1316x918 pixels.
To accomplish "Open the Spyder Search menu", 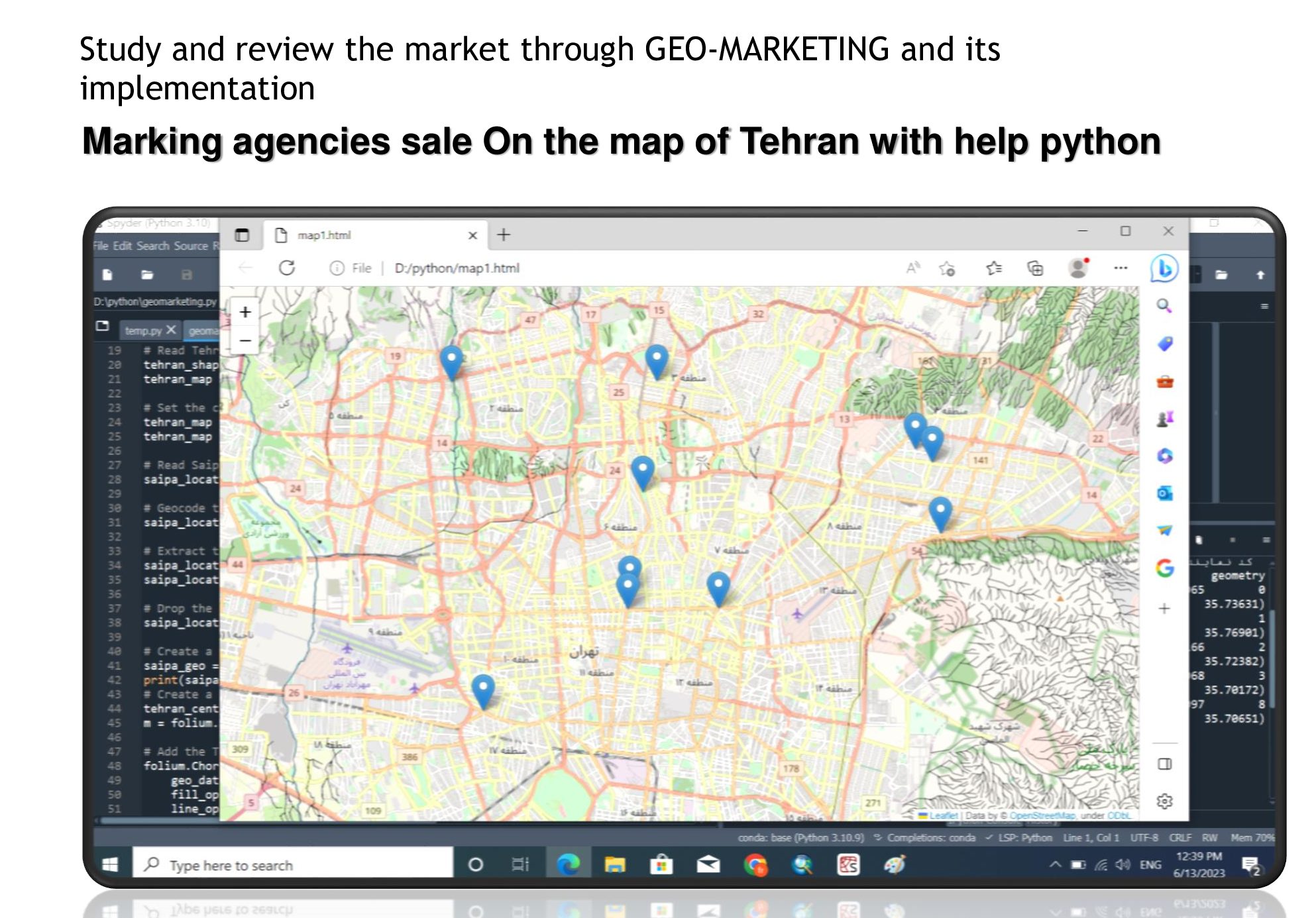I will tap(152, 246).
